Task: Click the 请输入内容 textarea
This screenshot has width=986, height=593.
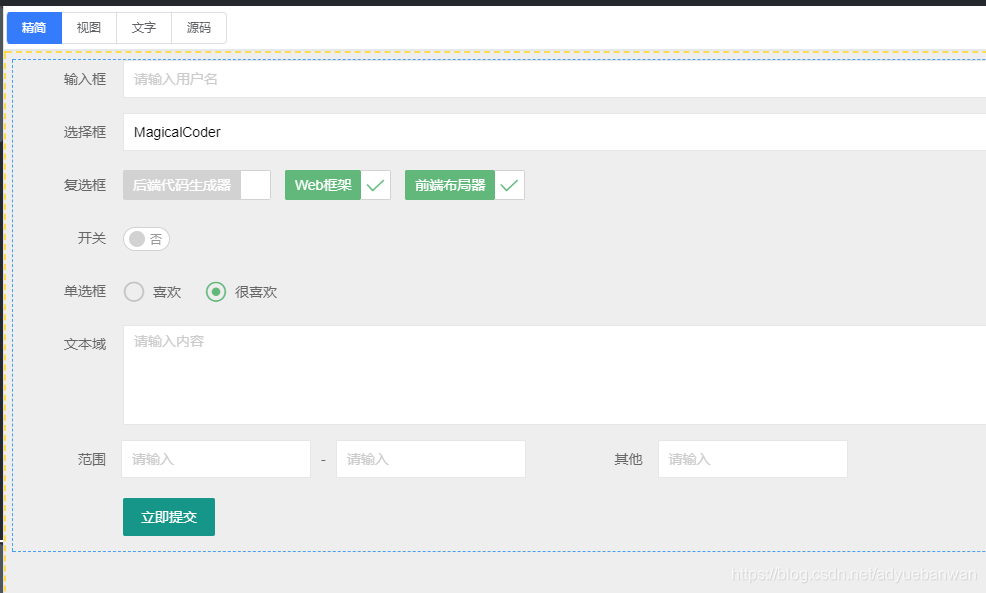Action: [x=555, y=375]
